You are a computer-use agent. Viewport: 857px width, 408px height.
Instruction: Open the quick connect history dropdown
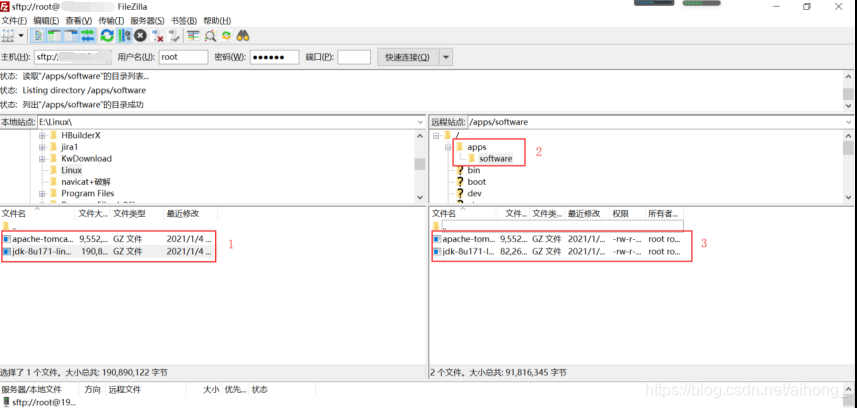pos(447,57)
